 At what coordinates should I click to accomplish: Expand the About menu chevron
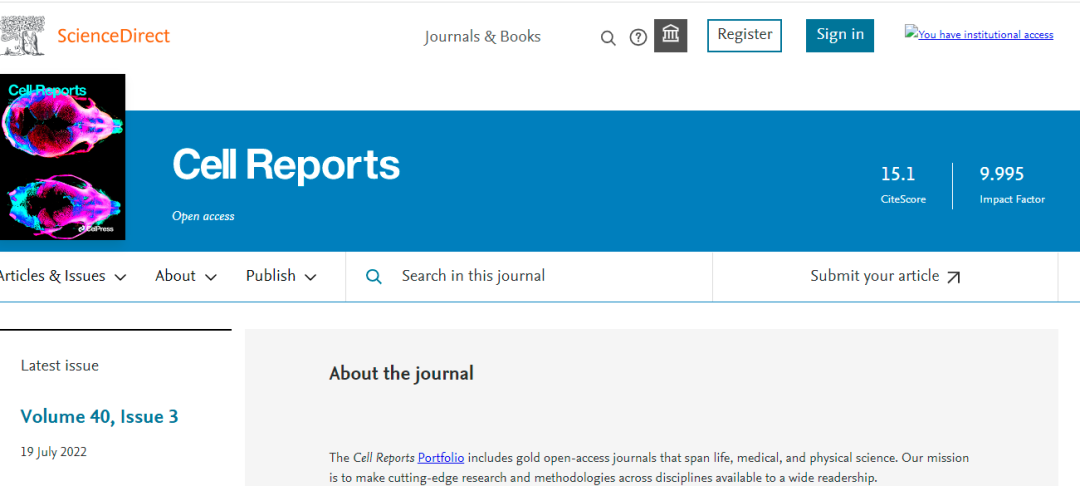[x=211, y=277]
